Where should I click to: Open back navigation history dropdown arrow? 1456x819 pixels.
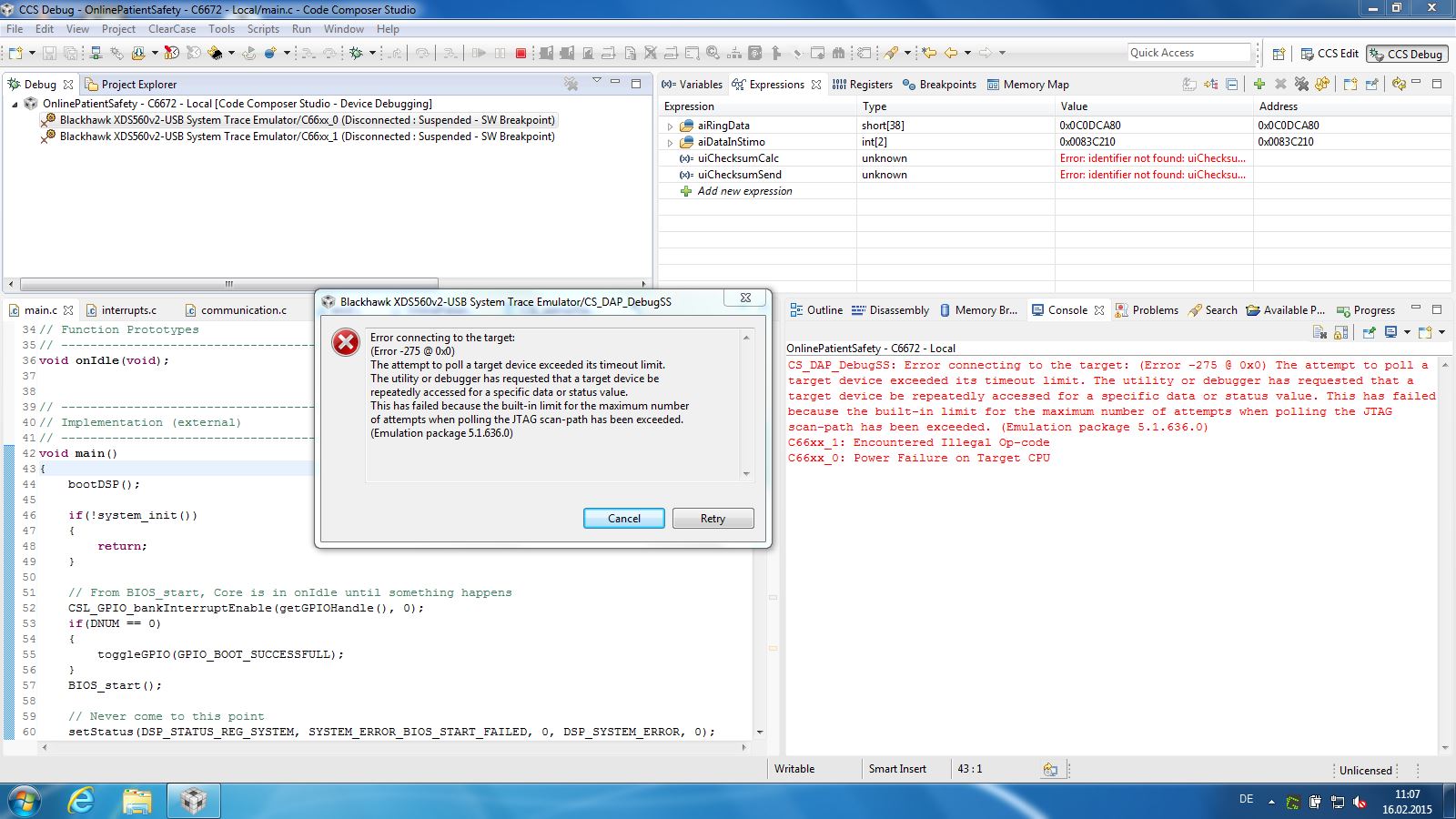coord(967,53)
